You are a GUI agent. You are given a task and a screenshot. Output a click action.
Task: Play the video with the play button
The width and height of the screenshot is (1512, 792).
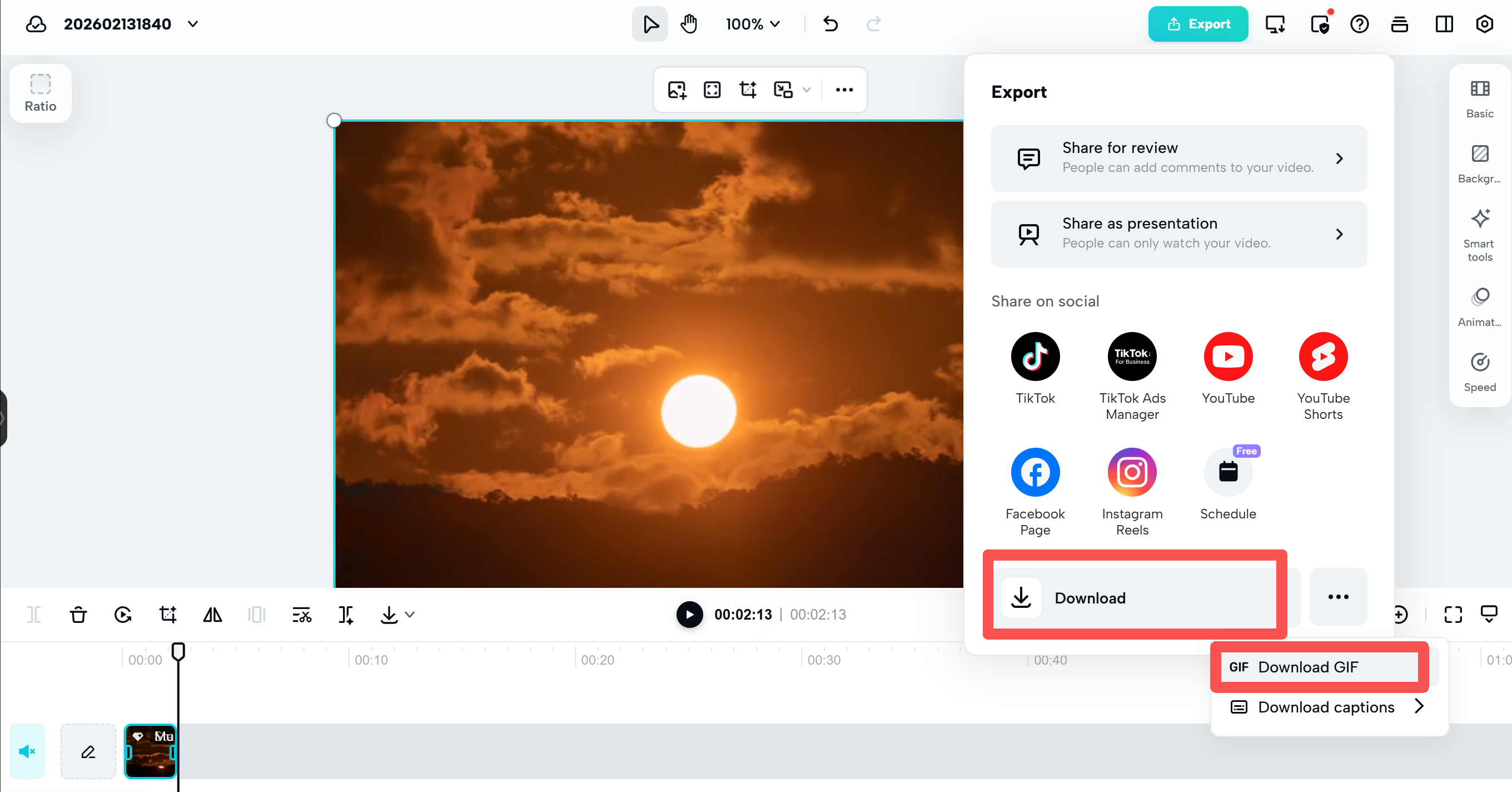point(689,614)
